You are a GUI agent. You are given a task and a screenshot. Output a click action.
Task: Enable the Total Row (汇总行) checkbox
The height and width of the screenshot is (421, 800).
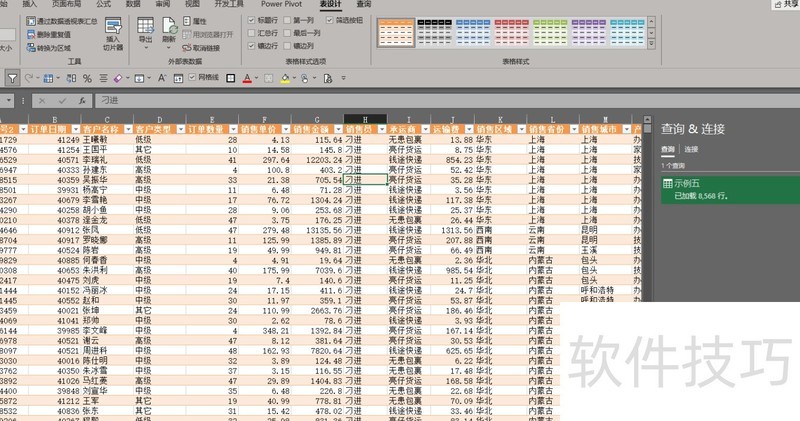tap(252, 33)
